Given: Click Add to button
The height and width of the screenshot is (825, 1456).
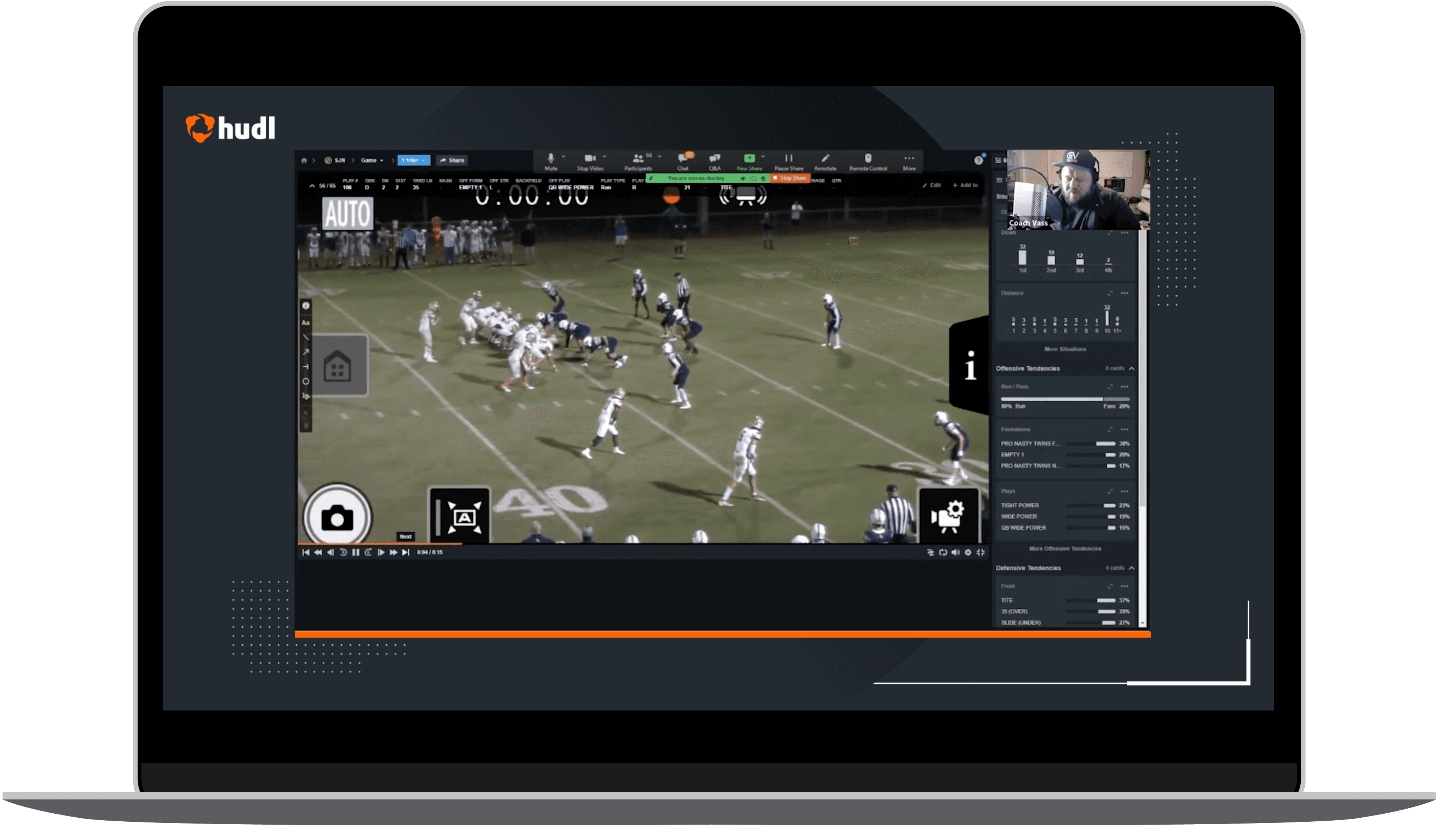Looking at the screenshot, I should (x=965, y=185).
